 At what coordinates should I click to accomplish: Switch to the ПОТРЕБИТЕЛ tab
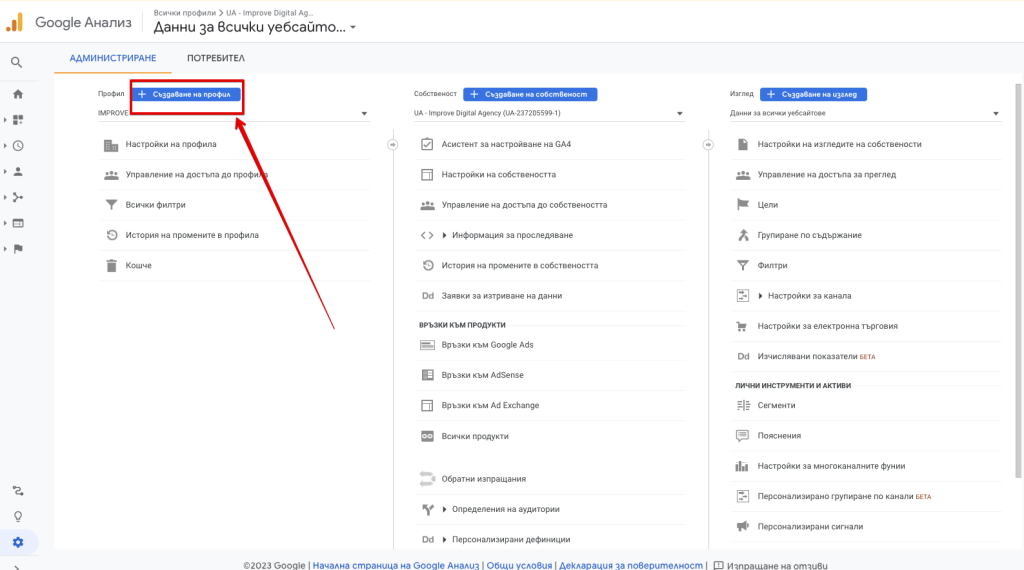[216, 58]
